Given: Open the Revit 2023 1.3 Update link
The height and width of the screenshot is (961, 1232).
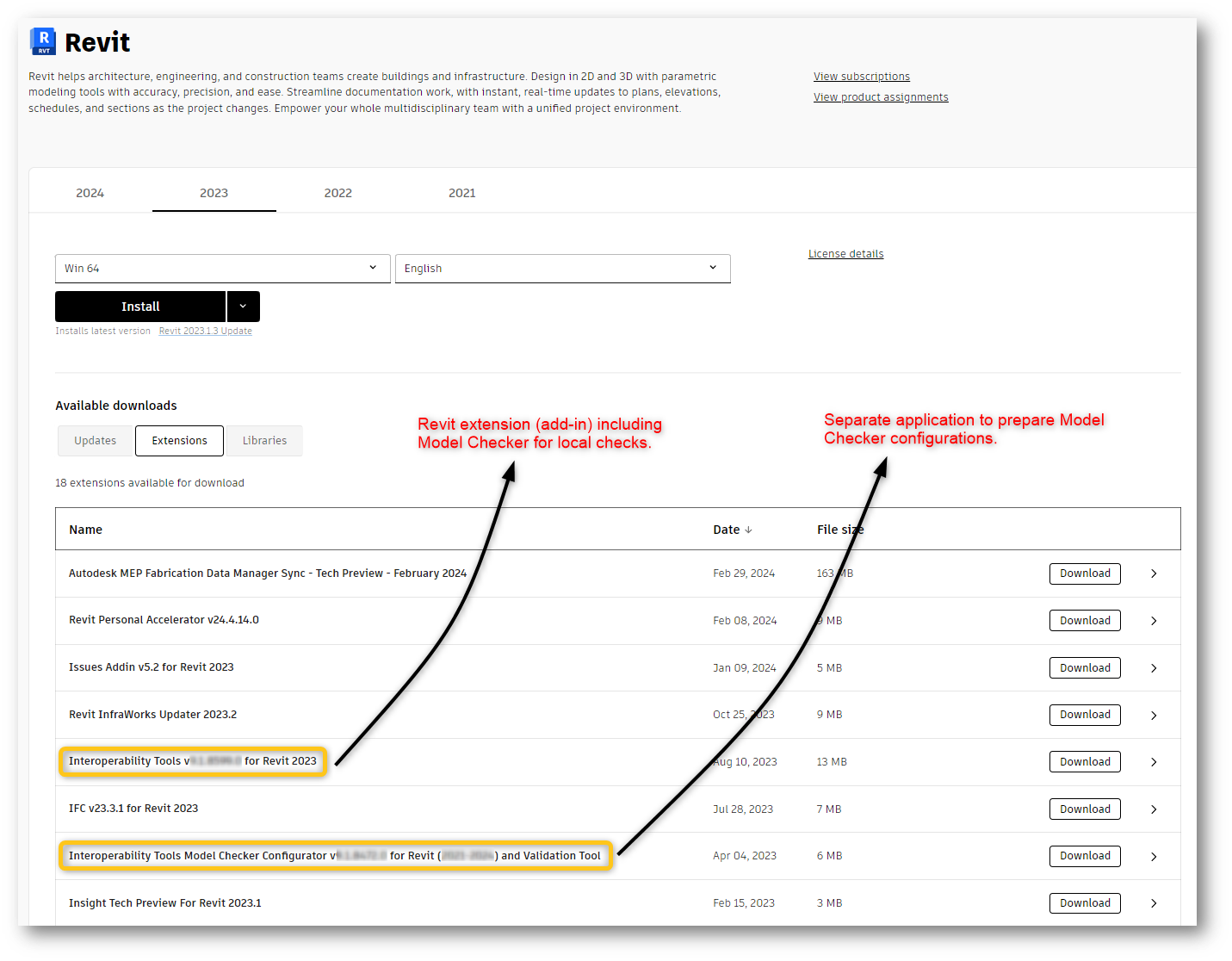Looking at the screenshot, I should [x=205, y=331].
